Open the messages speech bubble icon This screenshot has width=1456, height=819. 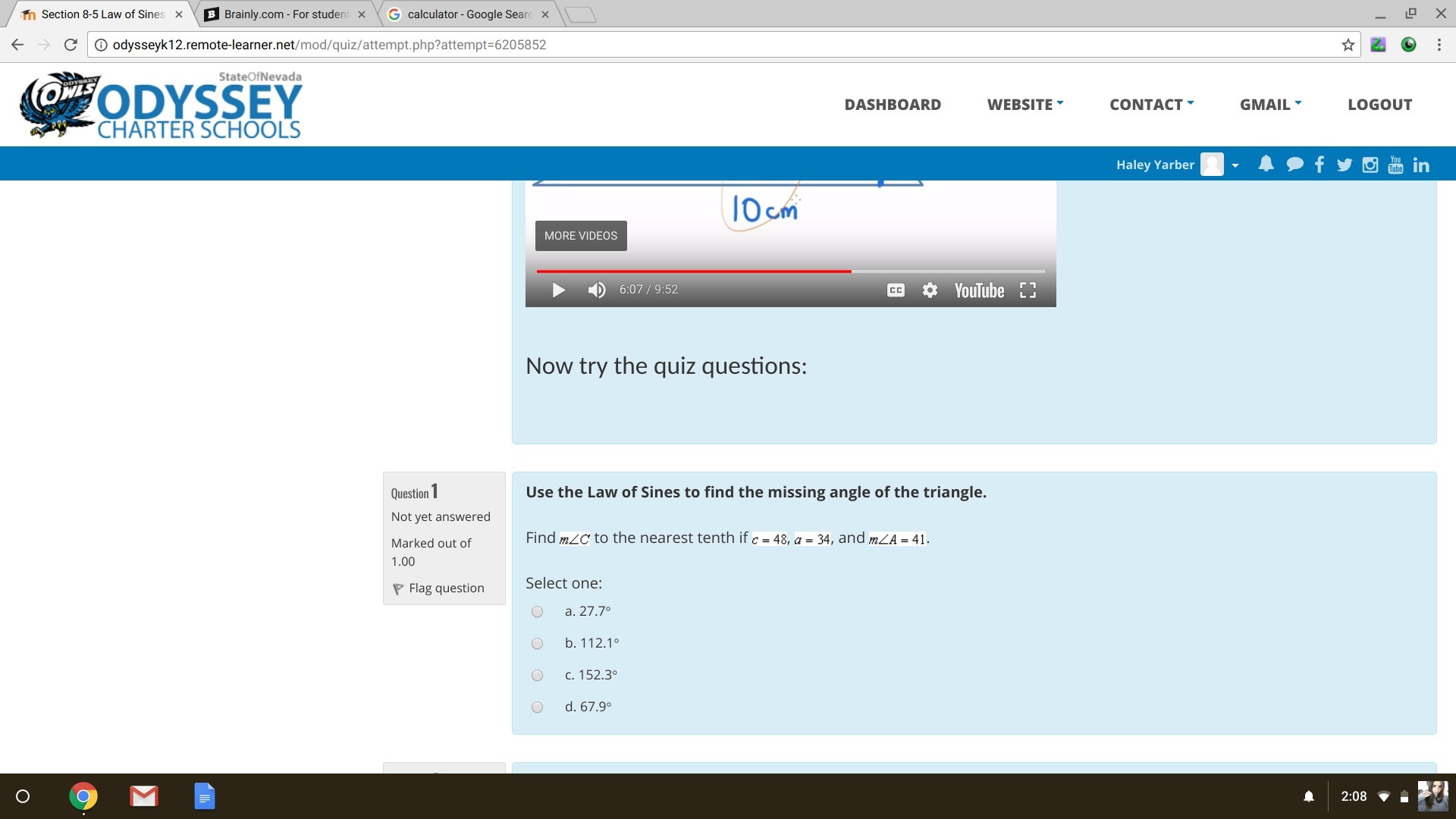(1294, 165)
